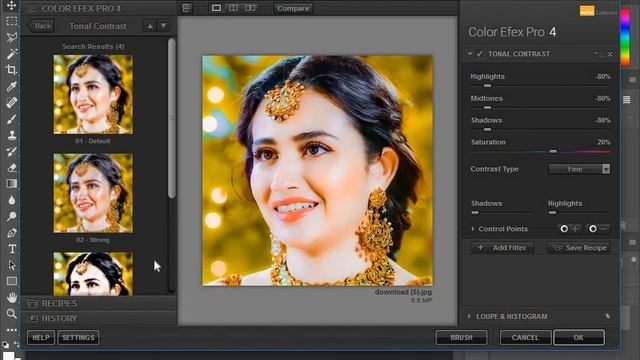Adjust the top Shadows contrast slider
This screenshot has height=360, width=640.
click(487, 129)
